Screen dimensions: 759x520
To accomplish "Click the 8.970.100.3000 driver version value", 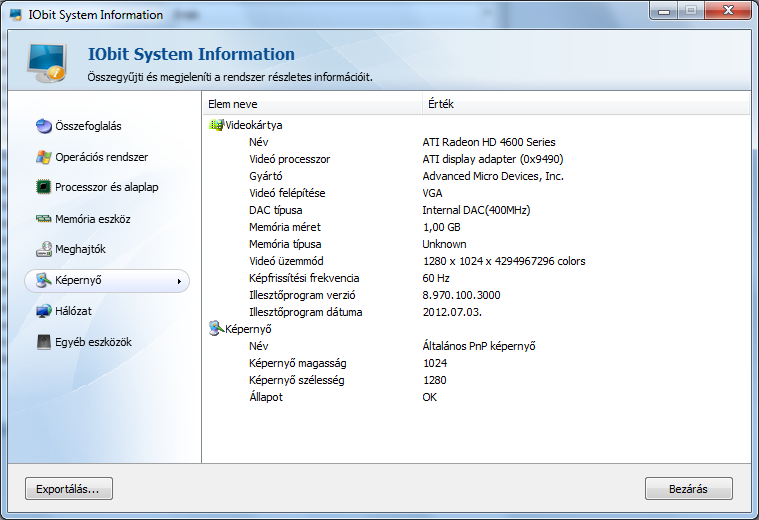I will (461, 295).
